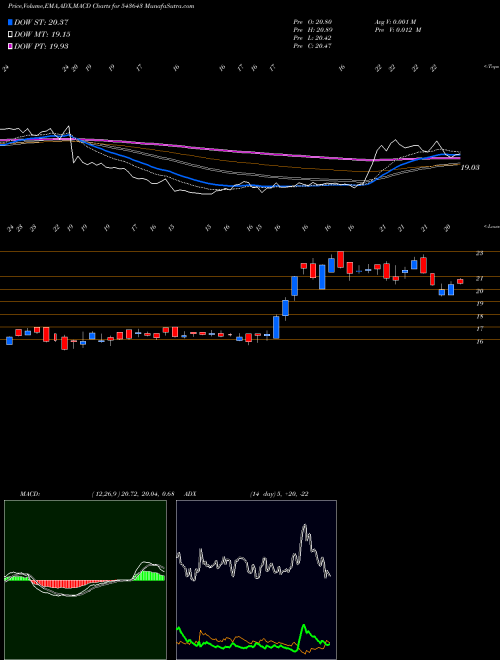Image resolution: width=500 pixels, height=660 pixels.
Task: Select the 'DOW MT: 19.15' label
Action: click(42, 35)
